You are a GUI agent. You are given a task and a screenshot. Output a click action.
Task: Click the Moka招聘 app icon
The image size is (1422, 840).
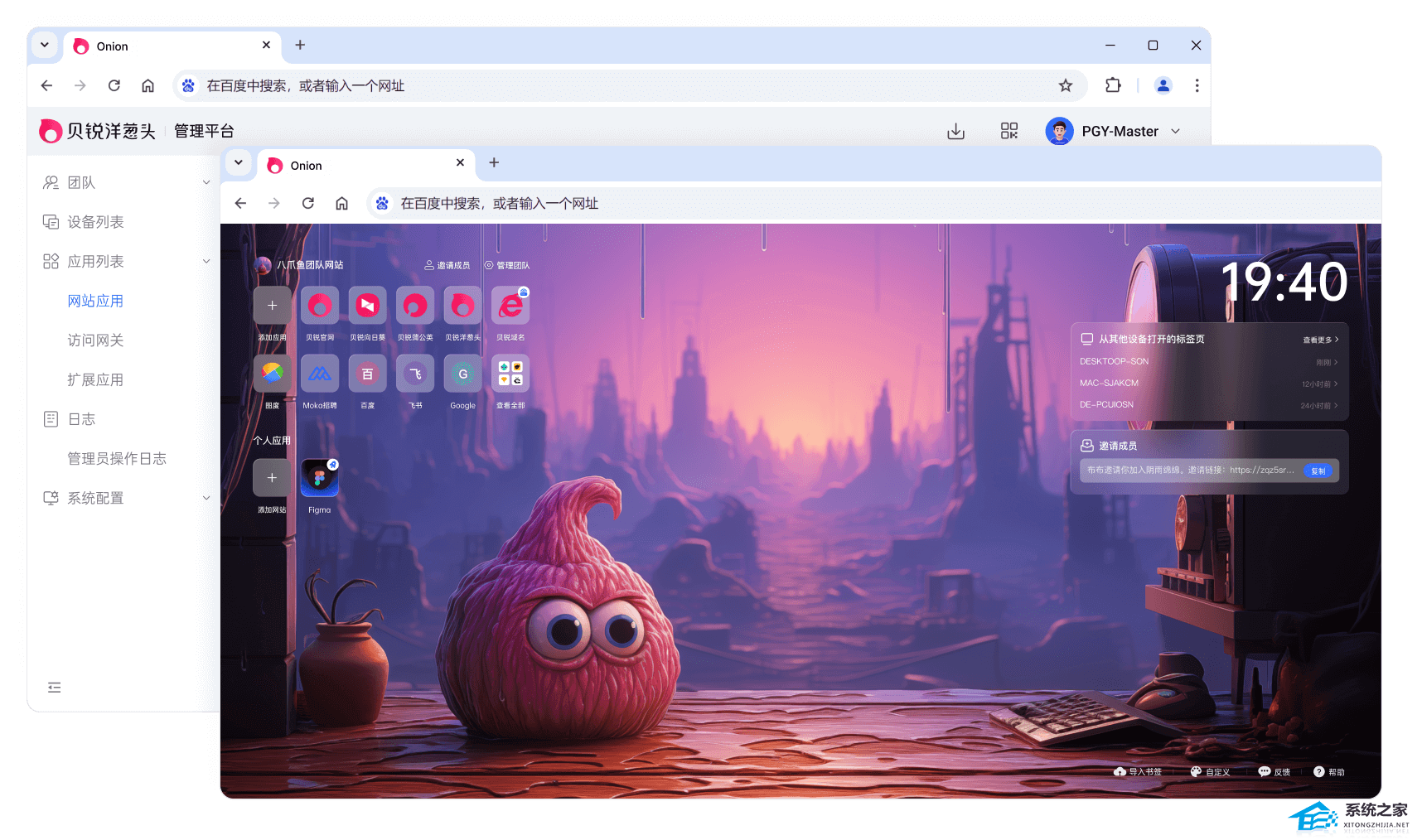[319, 374]
